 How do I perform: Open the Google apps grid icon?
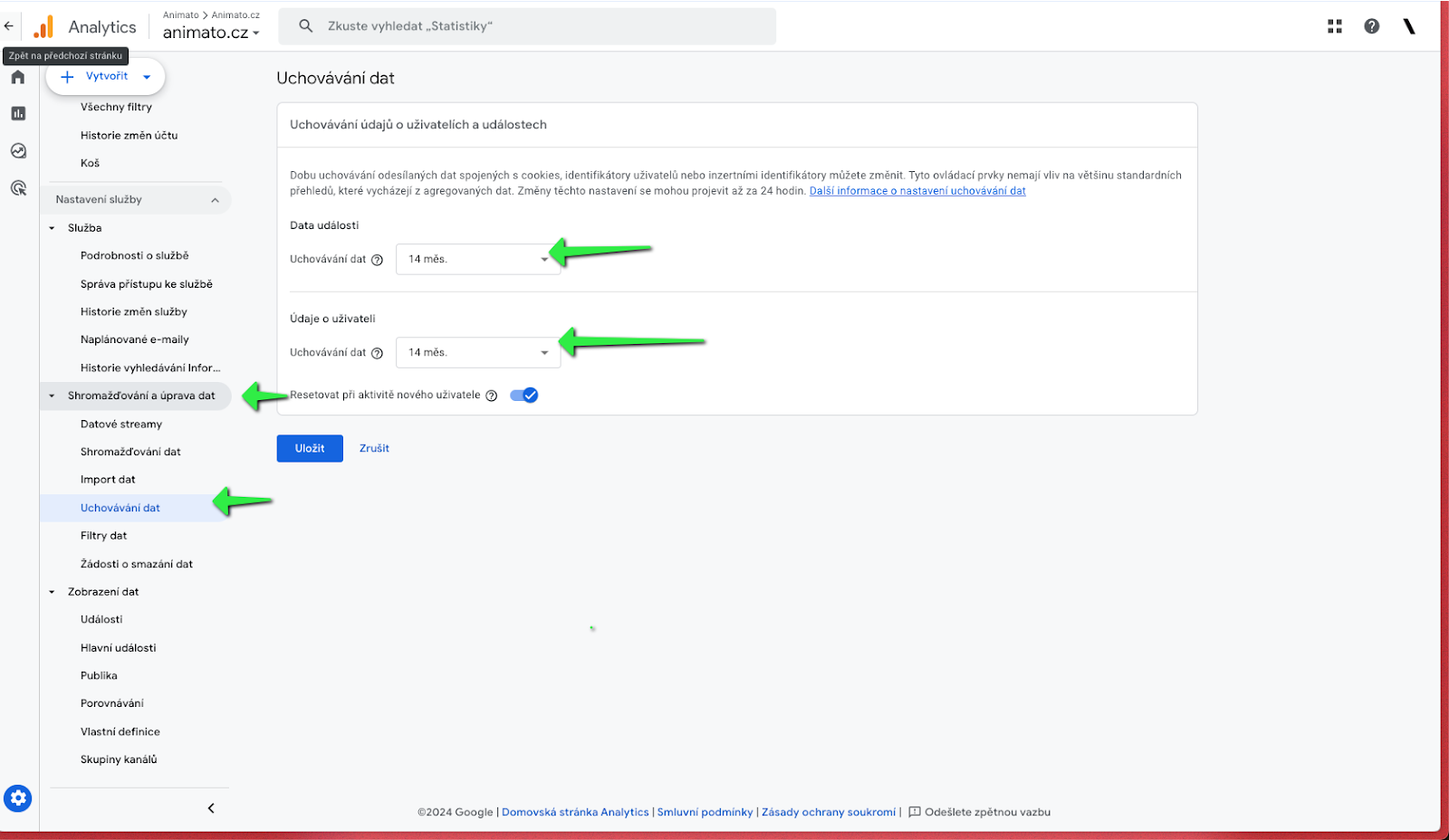coord(1335,26)
